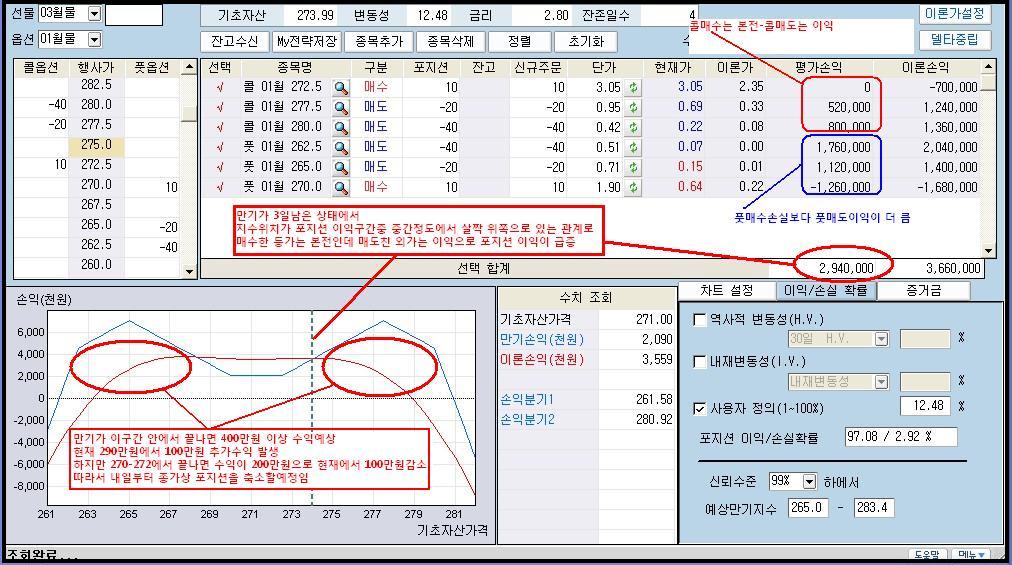Image resolution: width=1012 pixels, height=565 pixels.
Task: Open the 증거금 tab
Action: pyautogui.click(x=923, y=291)
